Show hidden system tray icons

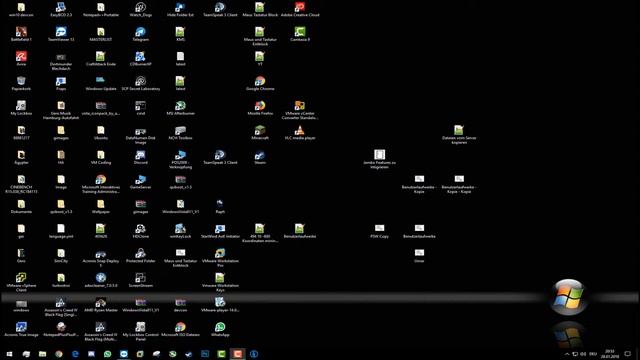(x=567, y=354)
